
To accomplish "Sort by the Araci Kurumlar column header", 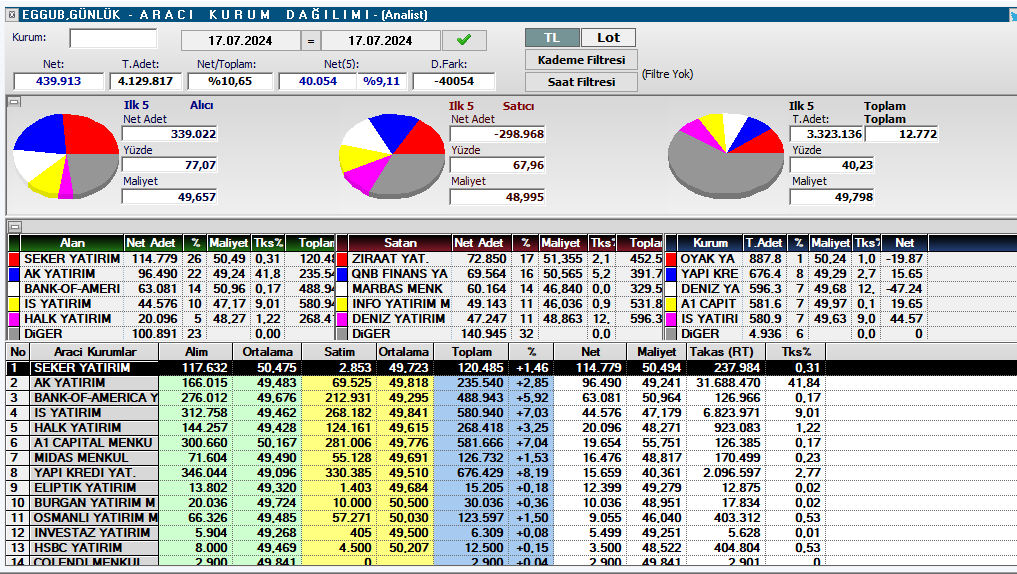I will (x=95, y=352).
